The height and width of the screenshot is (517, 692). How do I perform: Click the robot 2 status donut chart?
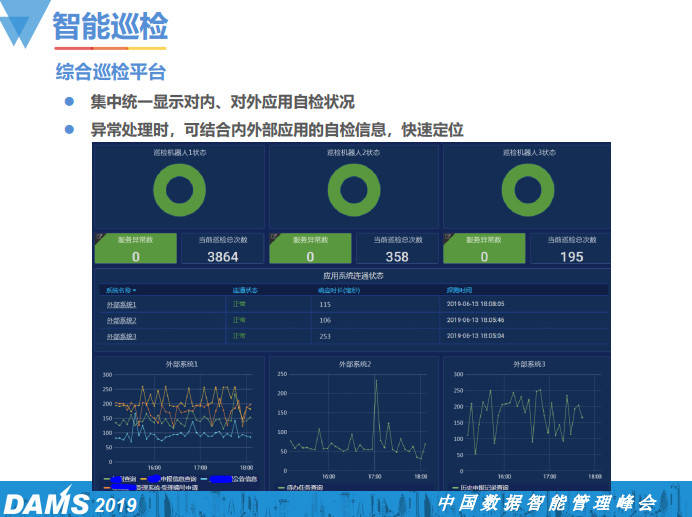click(x=353, y=189)
